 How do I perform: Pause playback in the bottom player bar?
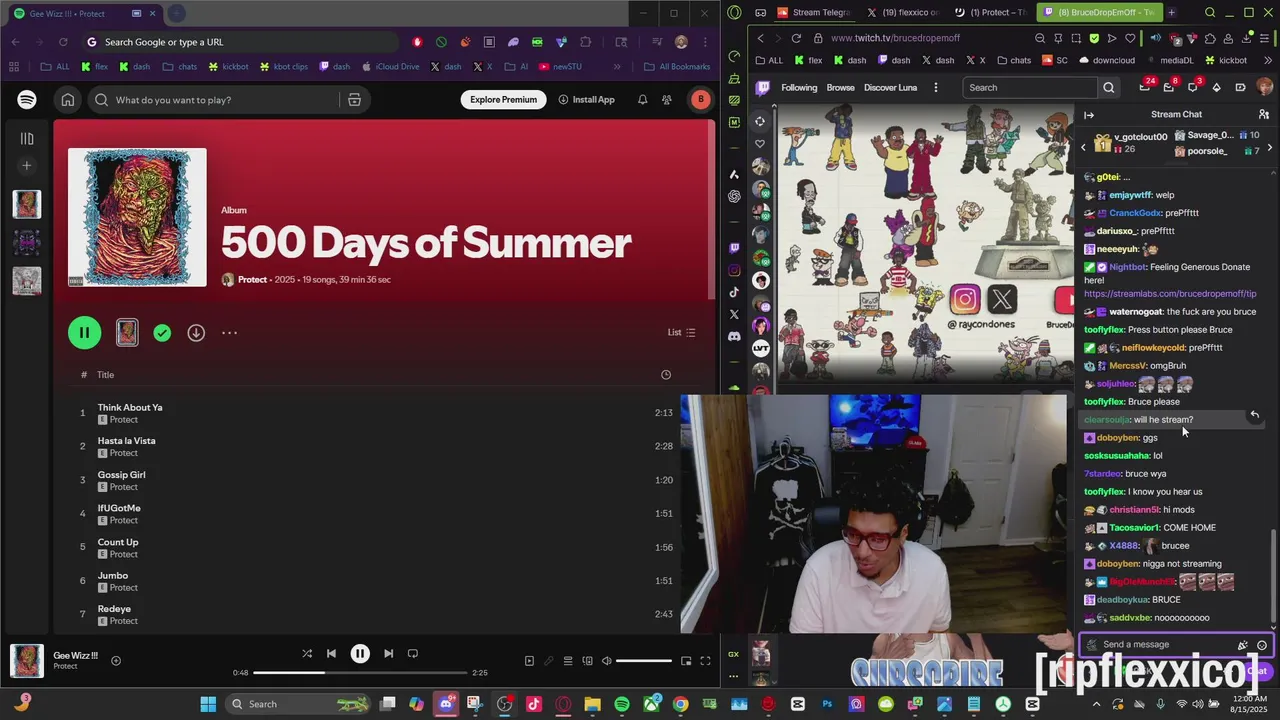click(x=360, y=654)
